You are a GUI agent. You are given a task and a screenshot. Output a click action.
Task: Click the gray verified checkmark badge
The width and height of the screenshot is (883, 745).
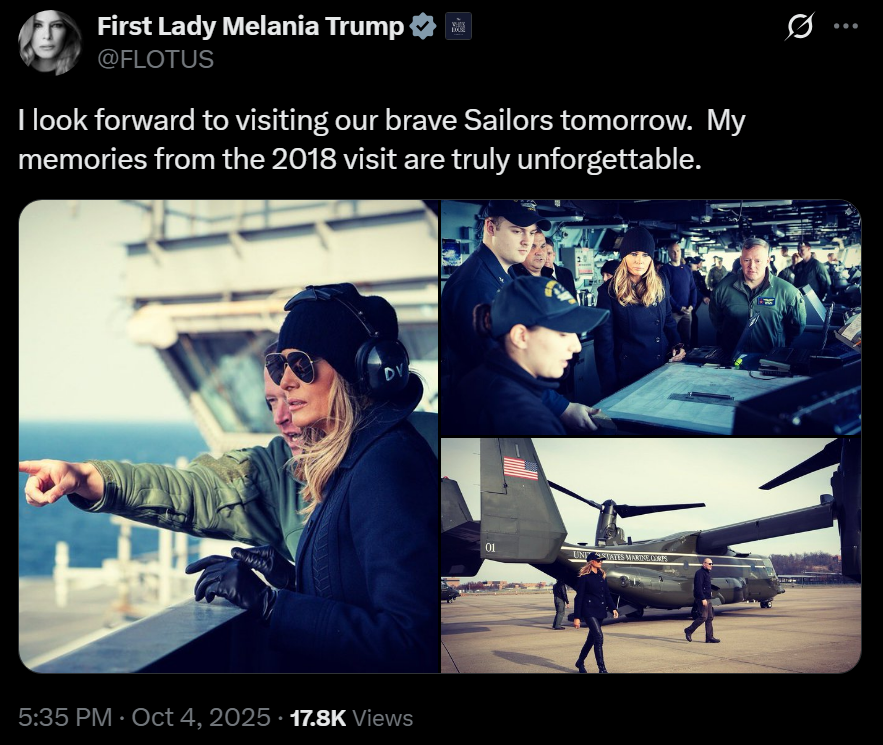(x=424, y=28)
